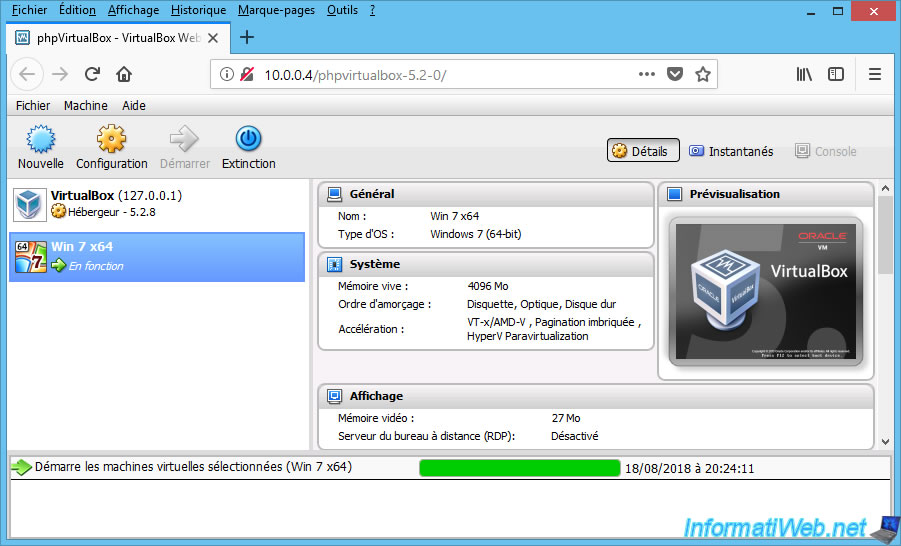
Task: Click the task status arrow icon
Action: pyautogui.click(x=22, y=467)
